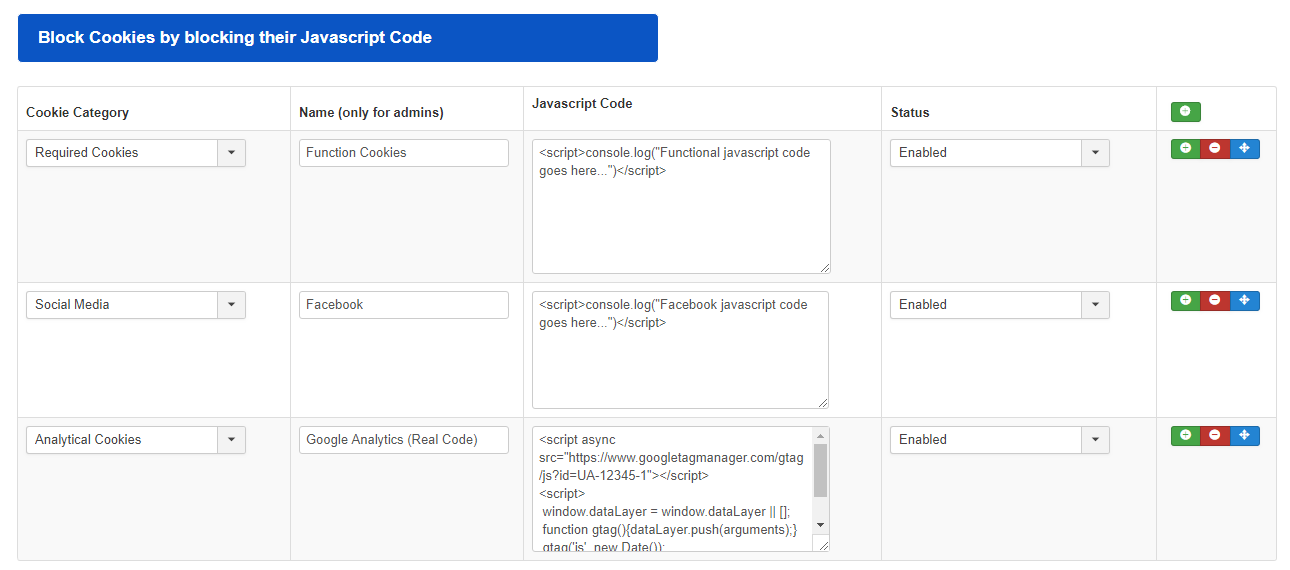This screenshot has width=1290, height=570.
Task: Click into Functional javascript code textarea
Action: (x=681, y=206)
